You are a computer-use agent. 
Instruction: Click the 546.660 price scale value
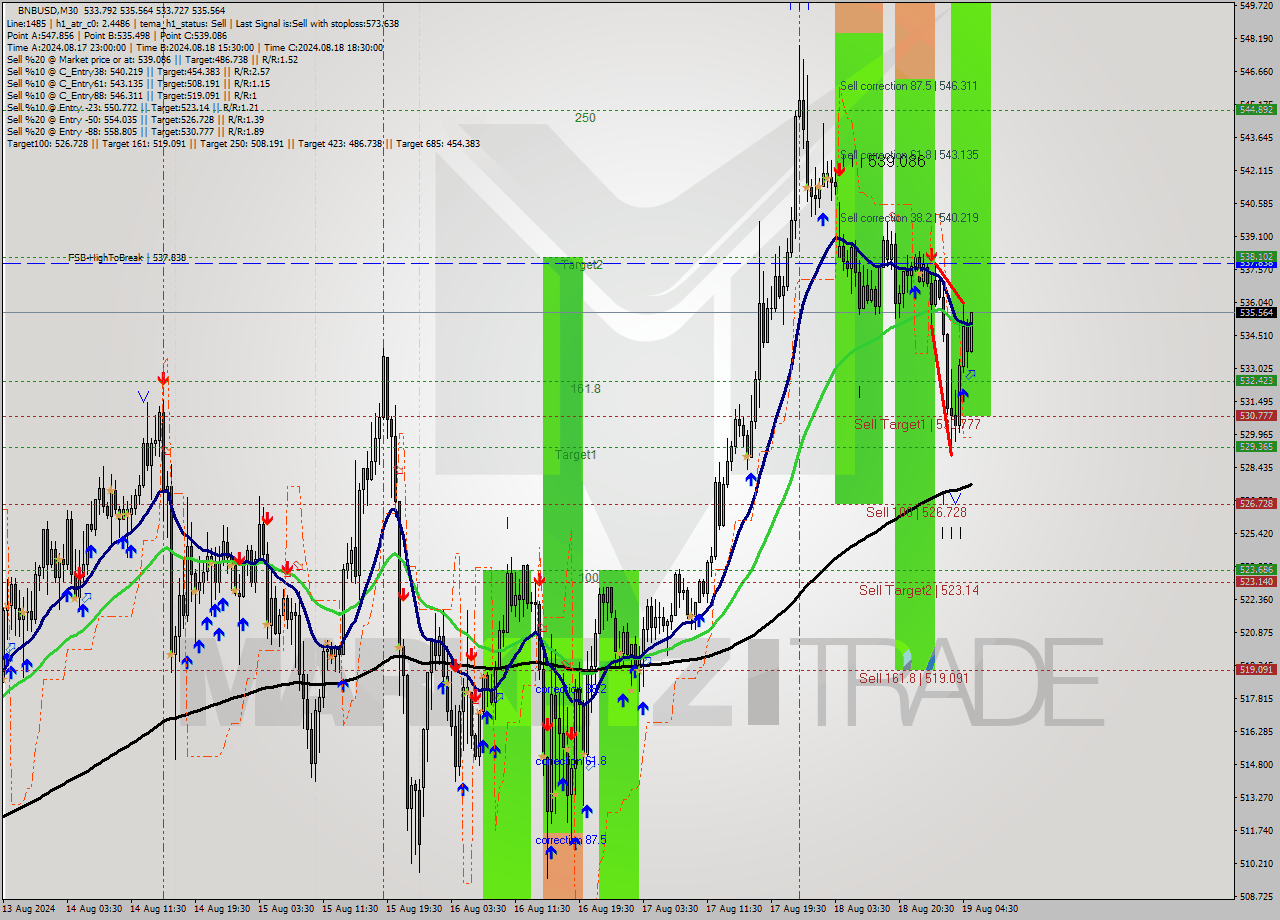(1256, 72)
